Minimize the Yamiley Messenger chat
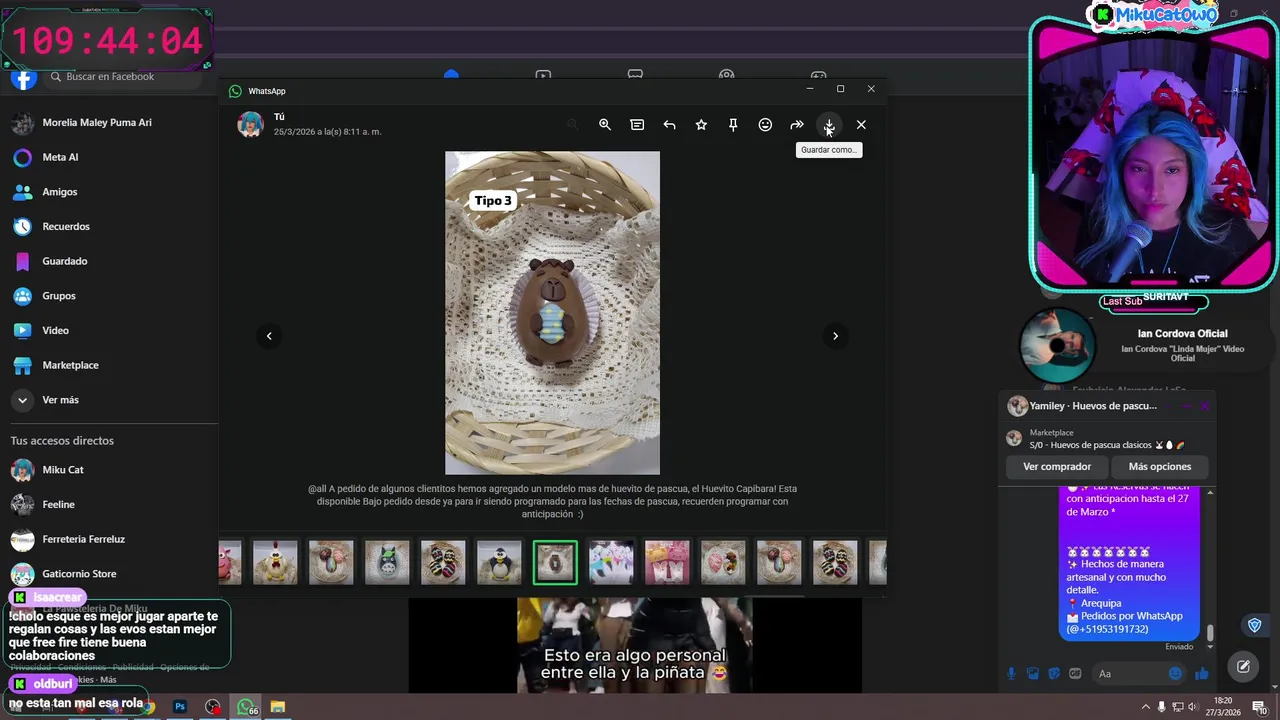Screen dimensions: 1280x720 [1186, 406]
